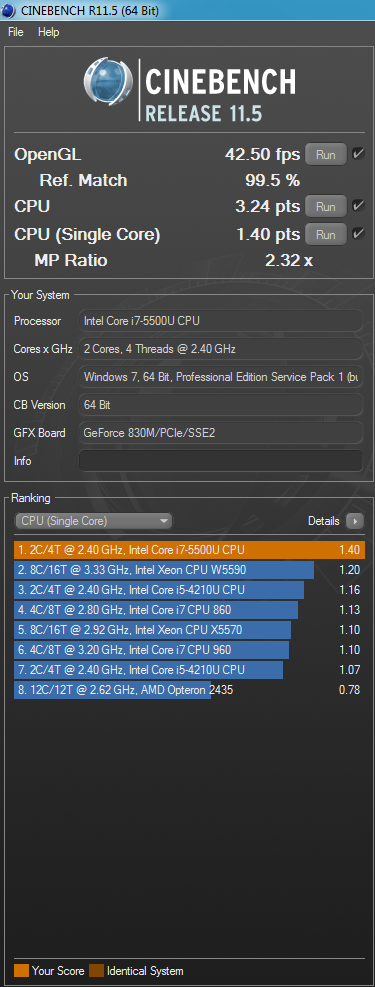The height and width of the screenshot is (987, 375).
Task: Click the brown Identical System legend swatch
Action: (96, 971)
